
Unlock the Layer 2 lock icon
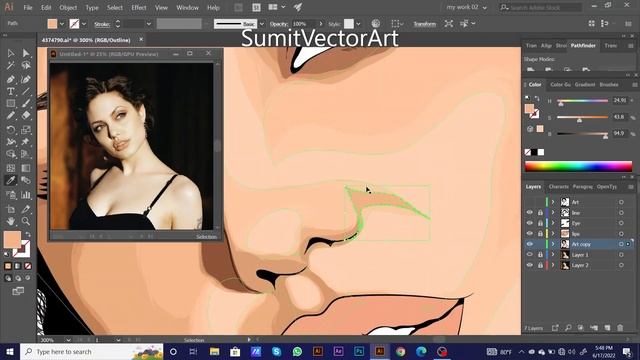pyautogui.click(x=540, y=265)
